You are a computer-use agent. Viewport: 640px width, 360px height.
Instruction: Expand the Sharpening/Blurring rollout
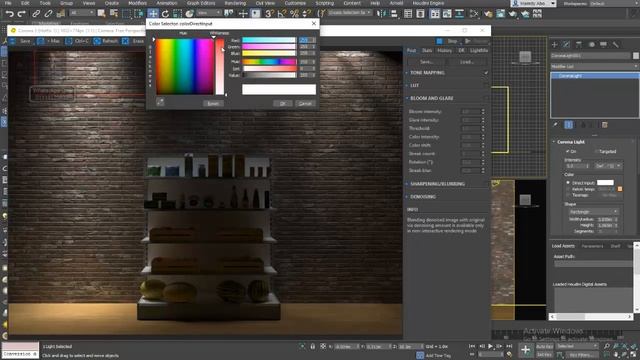437,184
